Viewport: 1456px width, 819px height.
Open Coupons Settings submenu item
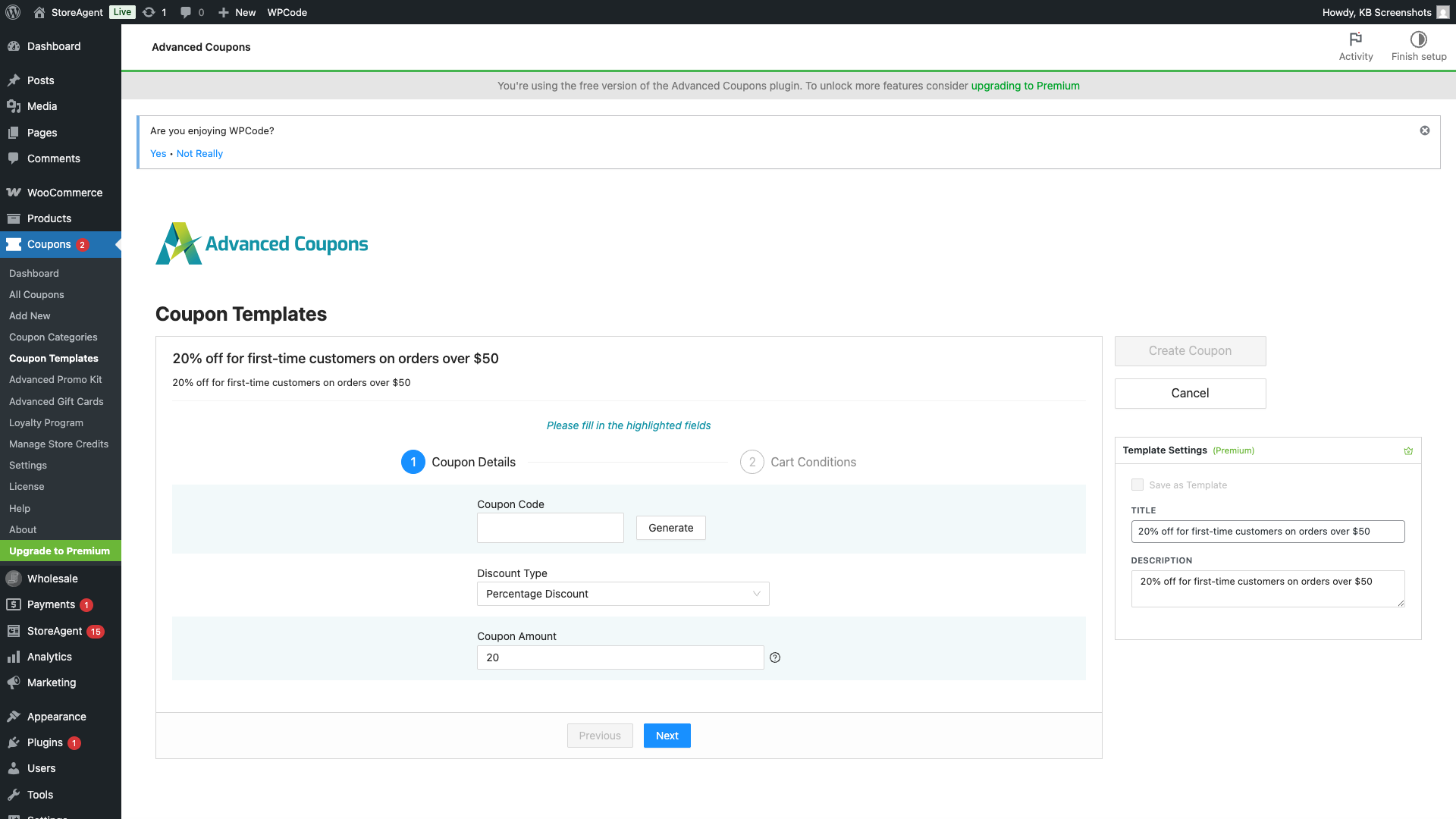28,465
